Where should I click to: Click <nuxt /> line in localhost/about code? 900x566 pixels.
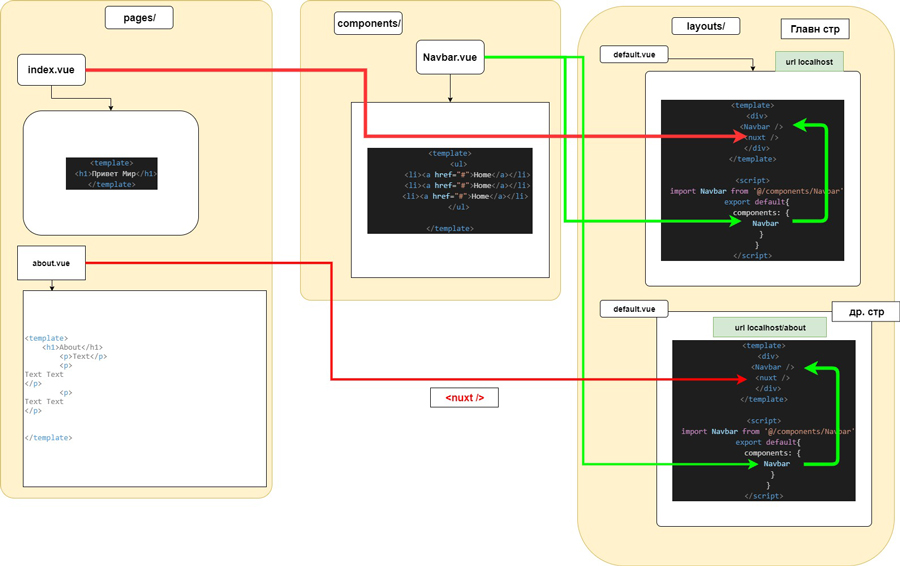coord(773,378)
